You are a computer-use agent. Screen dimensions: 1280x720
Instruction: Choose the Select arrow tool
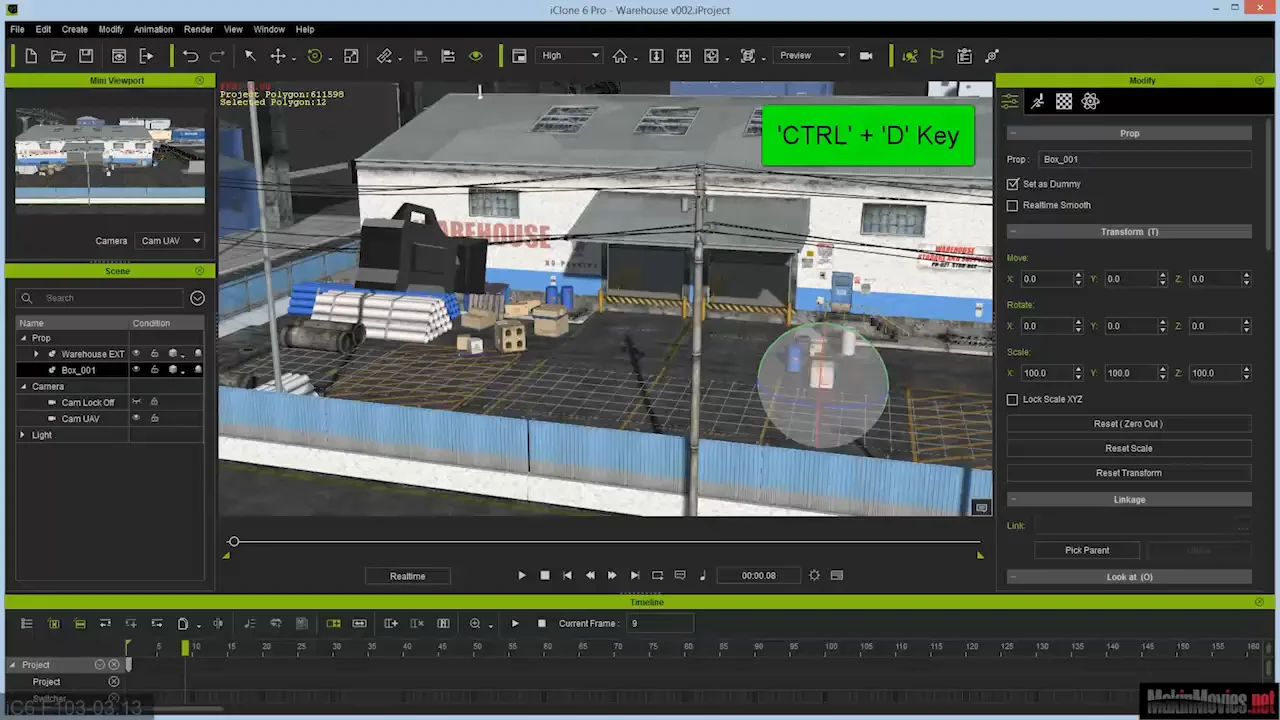click(x=250, y=56)
